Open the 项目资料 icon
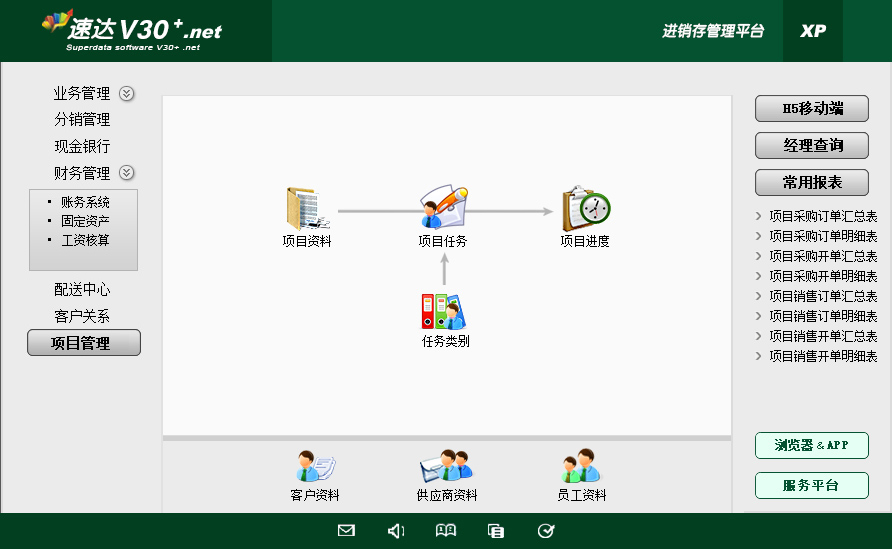The height and width of the screenshot is (549, 892). coord(305,209)
